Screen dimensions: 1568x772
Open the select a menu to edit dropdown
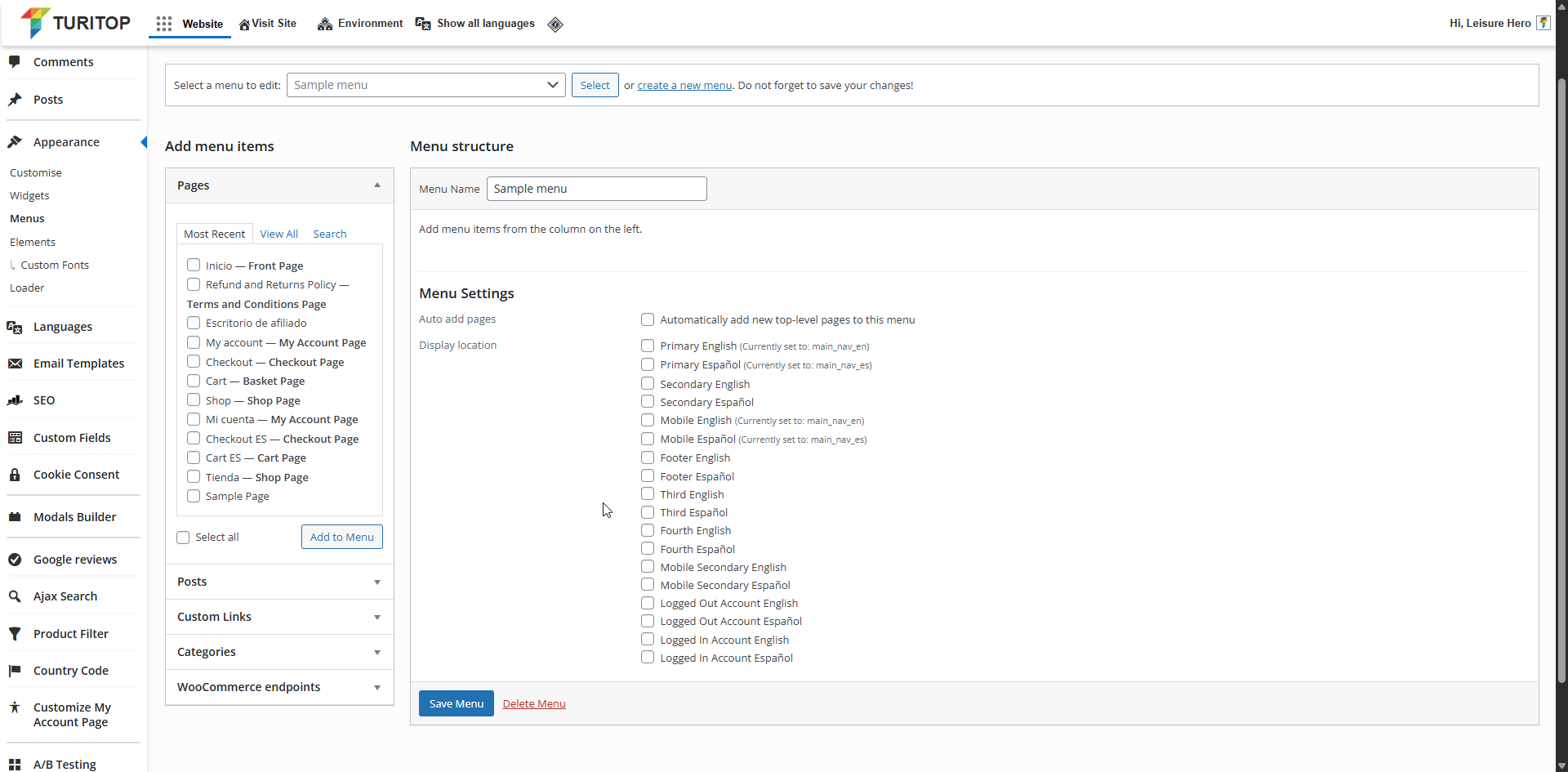pyautogui.click(x=425, y=85)
